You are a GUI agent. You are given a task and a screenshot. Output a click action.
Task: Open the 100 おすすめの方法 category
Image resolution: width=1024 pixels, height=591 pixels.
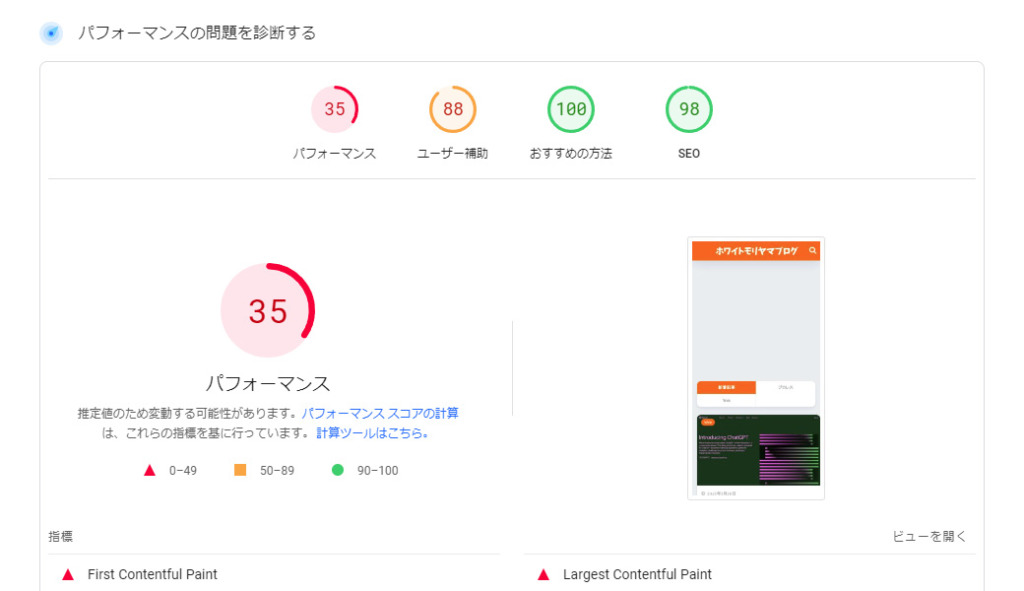(571, 109)
